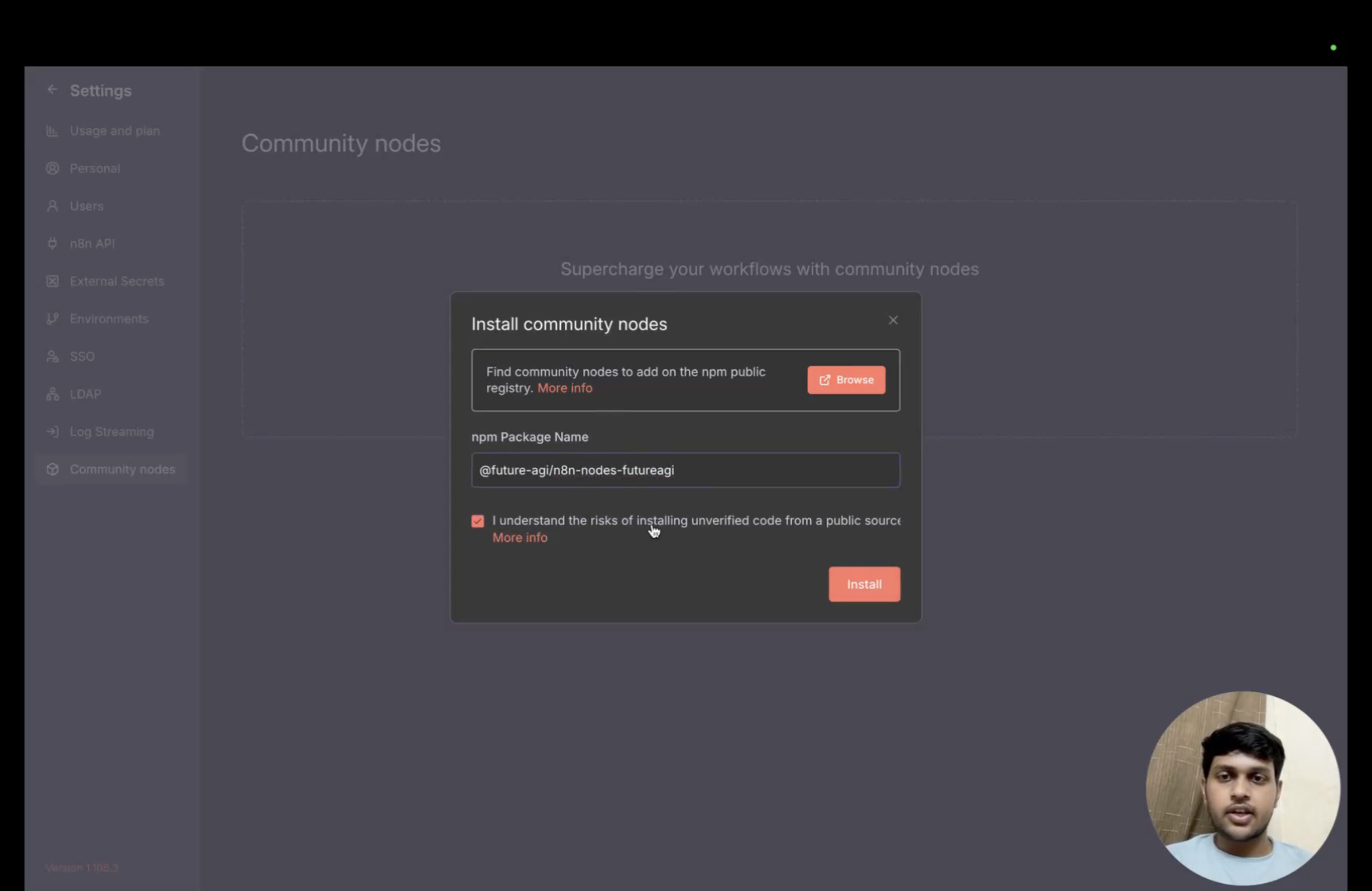Close the Install community nodes dialog
The image size is (1372, 891).
[x=892, y=320]
